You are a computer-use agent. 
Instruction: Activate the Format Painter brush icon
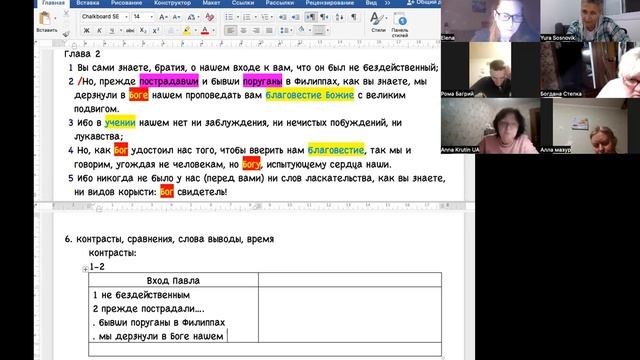click(66, 33)
